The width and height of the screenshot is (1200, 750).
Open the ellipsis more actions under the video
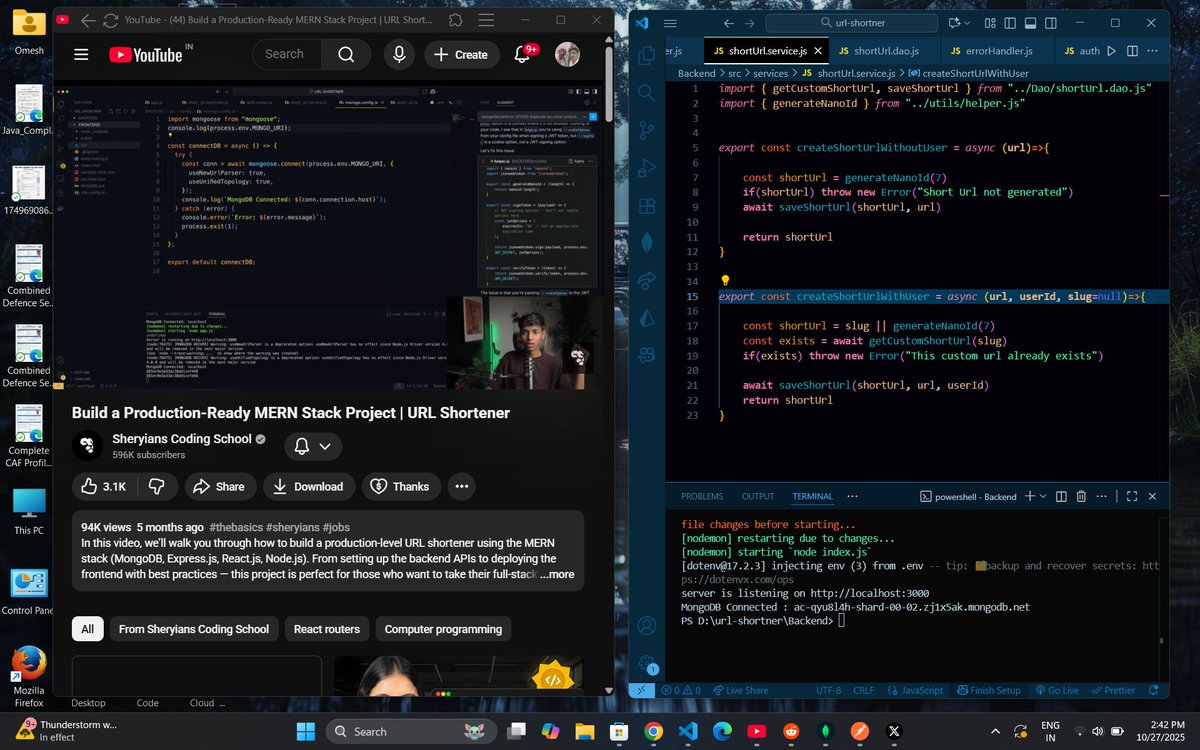pos(461,486)
